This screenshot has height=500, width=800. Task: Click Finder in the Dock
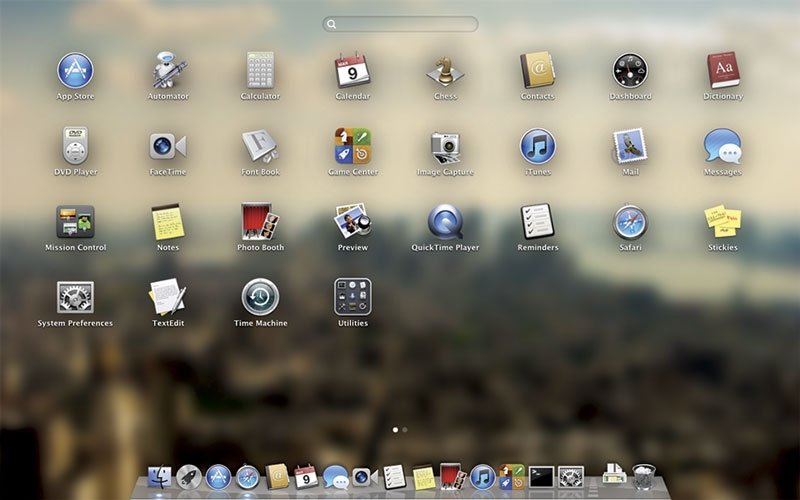click(160, 478)
